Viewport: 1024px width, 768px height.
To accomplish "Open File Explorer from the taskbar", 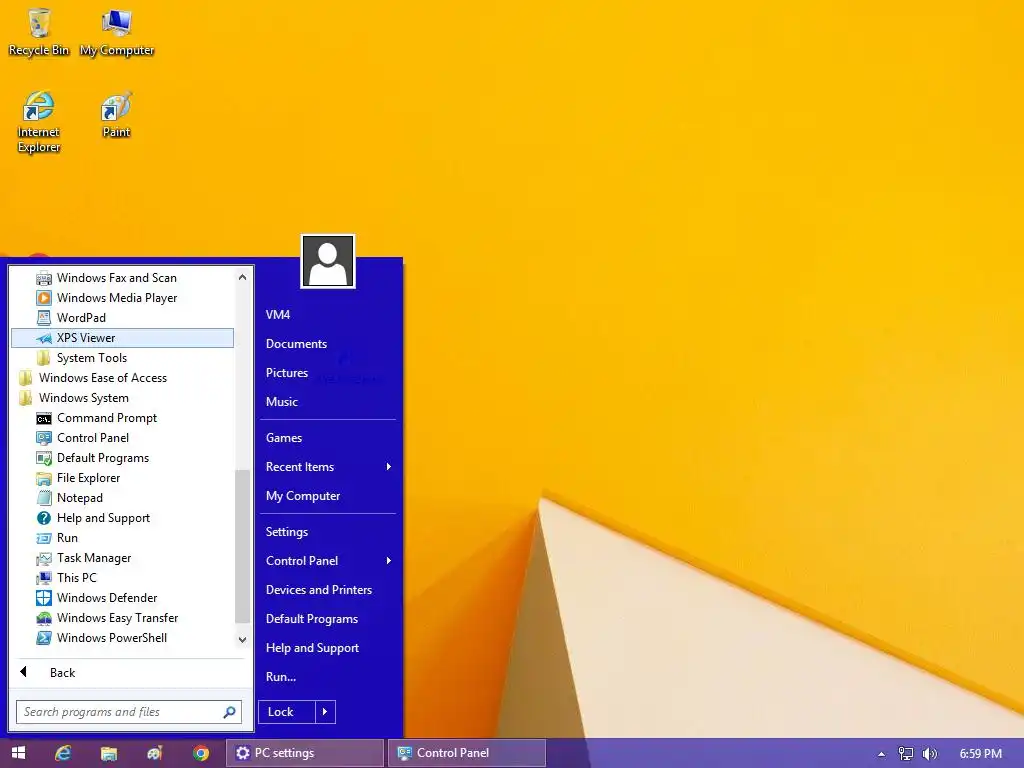I will coord(108,753).
